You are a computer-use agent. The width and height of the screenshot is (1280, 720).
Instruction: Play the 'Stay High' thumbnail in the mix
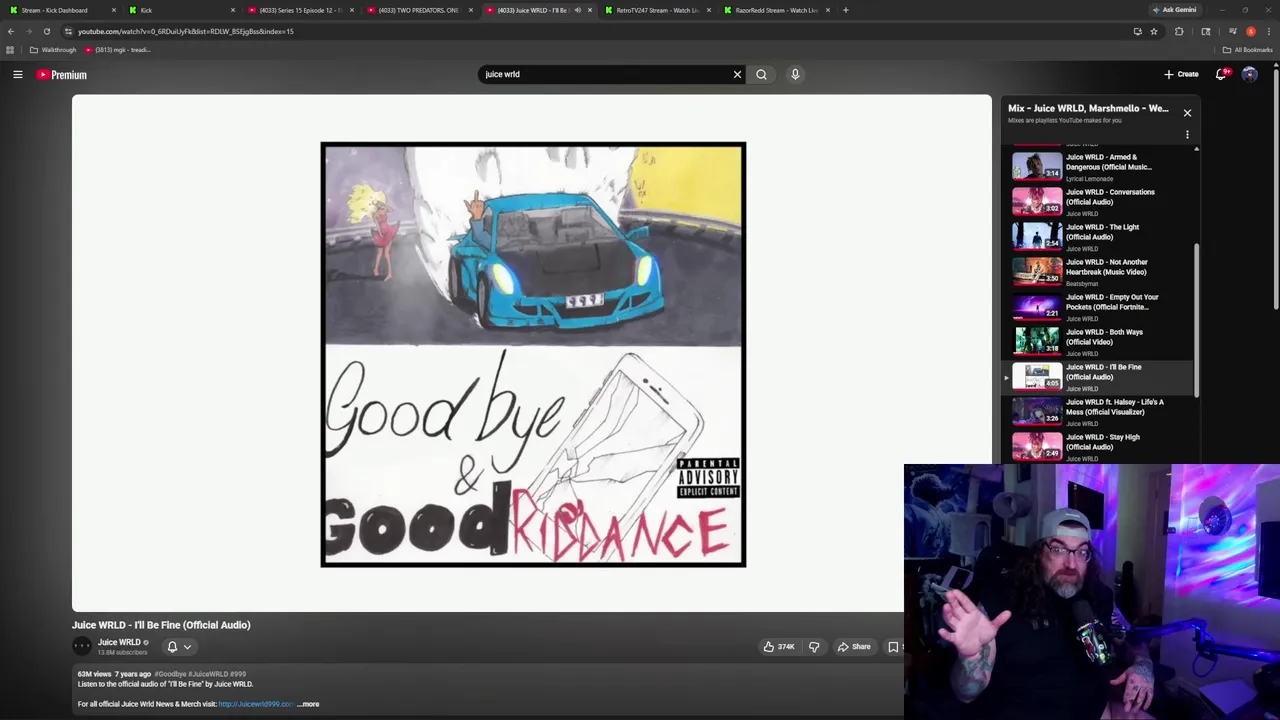click(x=1037, y=445)
